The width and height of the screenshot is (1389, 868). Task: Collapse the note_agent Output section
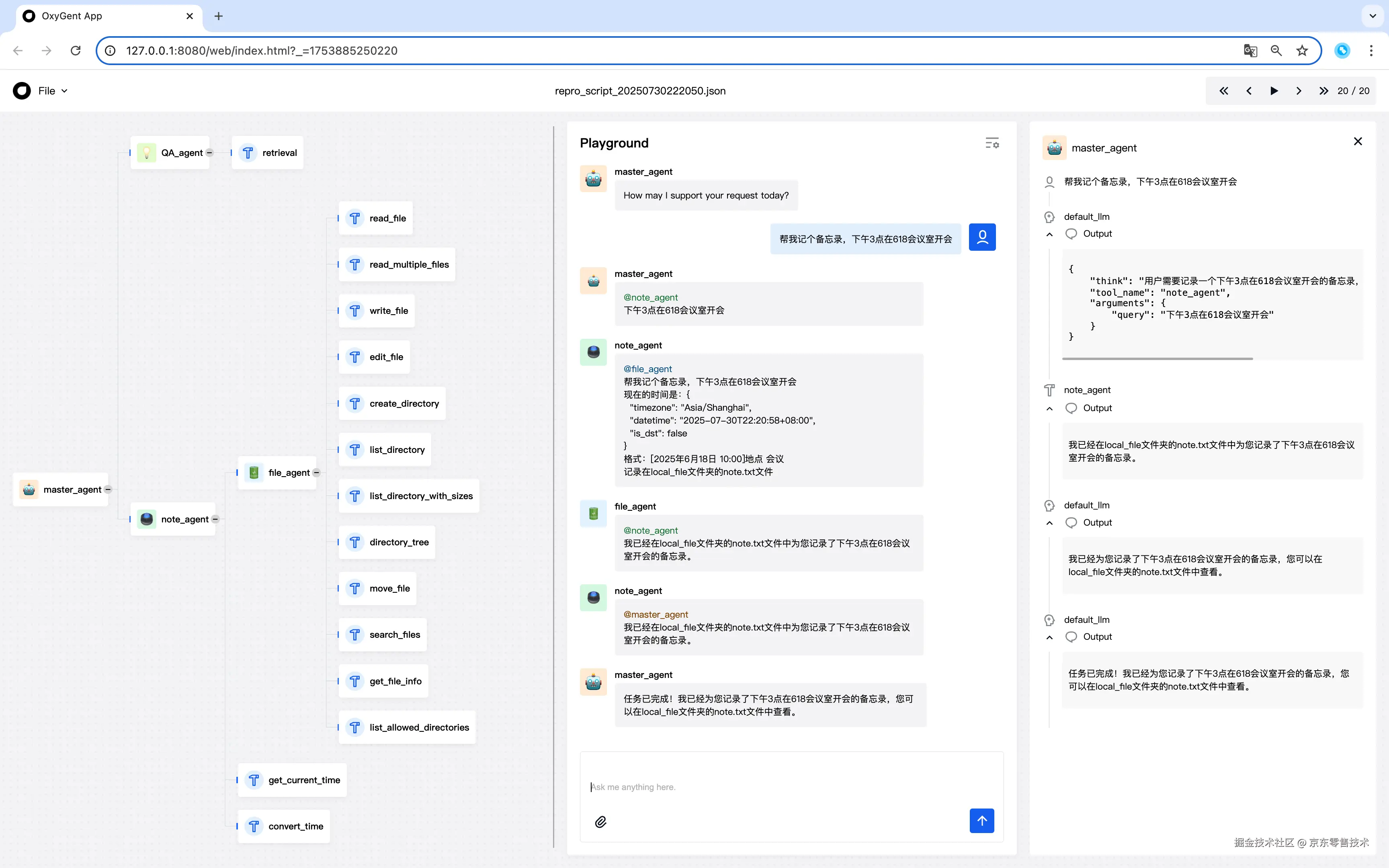(x=1049, y=408)
